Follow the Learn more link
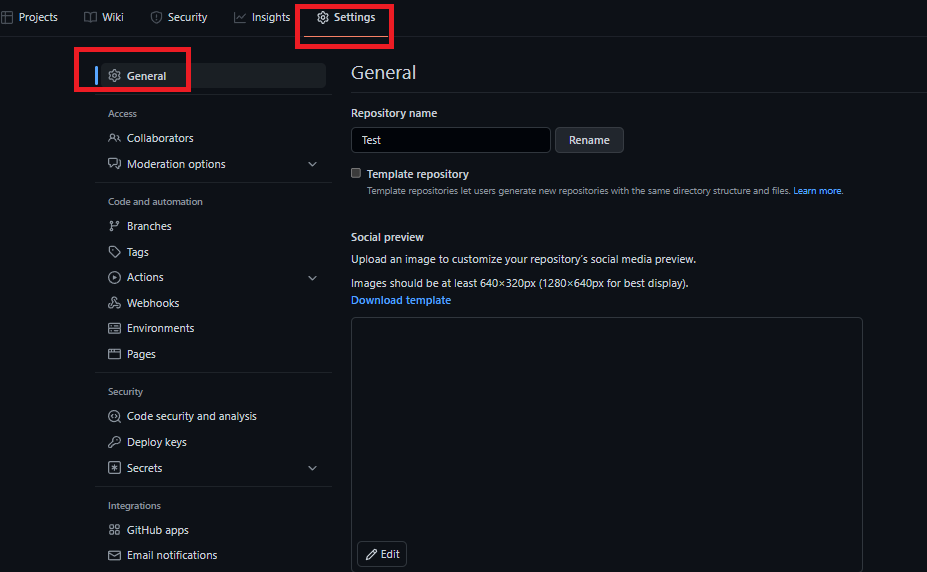Image resolution: width=927 pixels, height=572 pixels. 817,191
